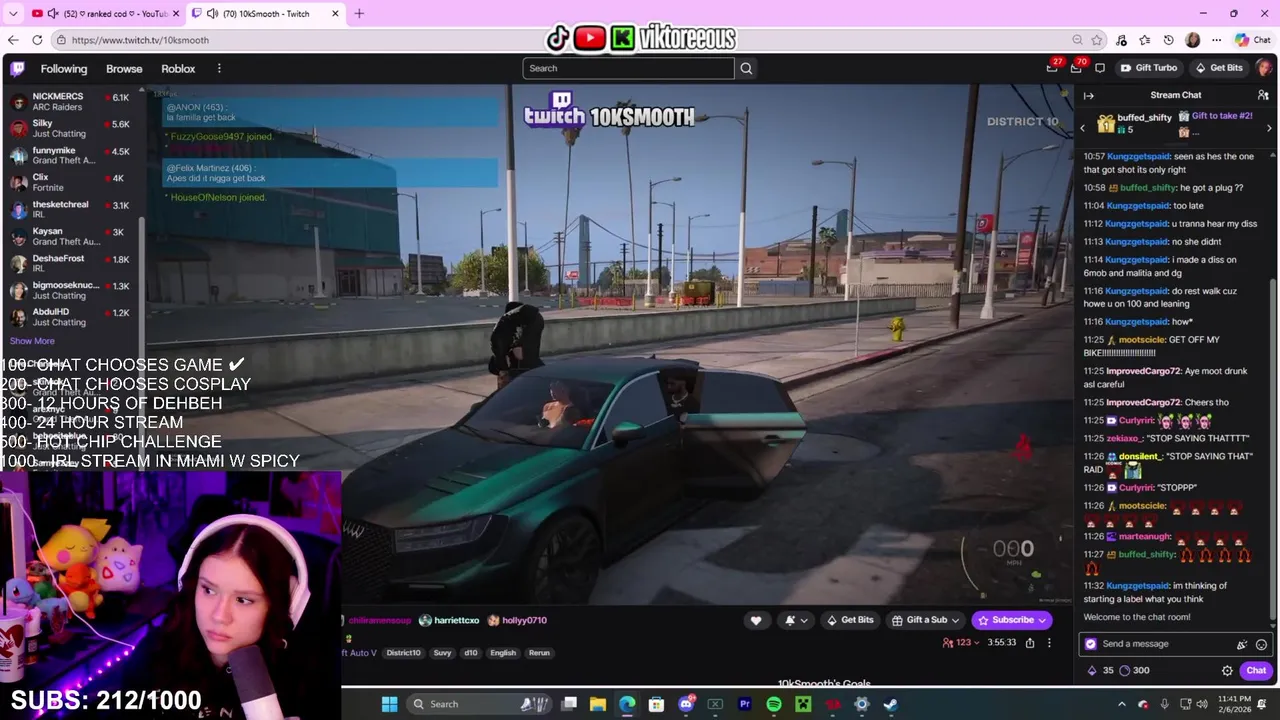Open the NICKMERCS channel in the sidebar
The image size is (1280, 720).
(70, 101)
